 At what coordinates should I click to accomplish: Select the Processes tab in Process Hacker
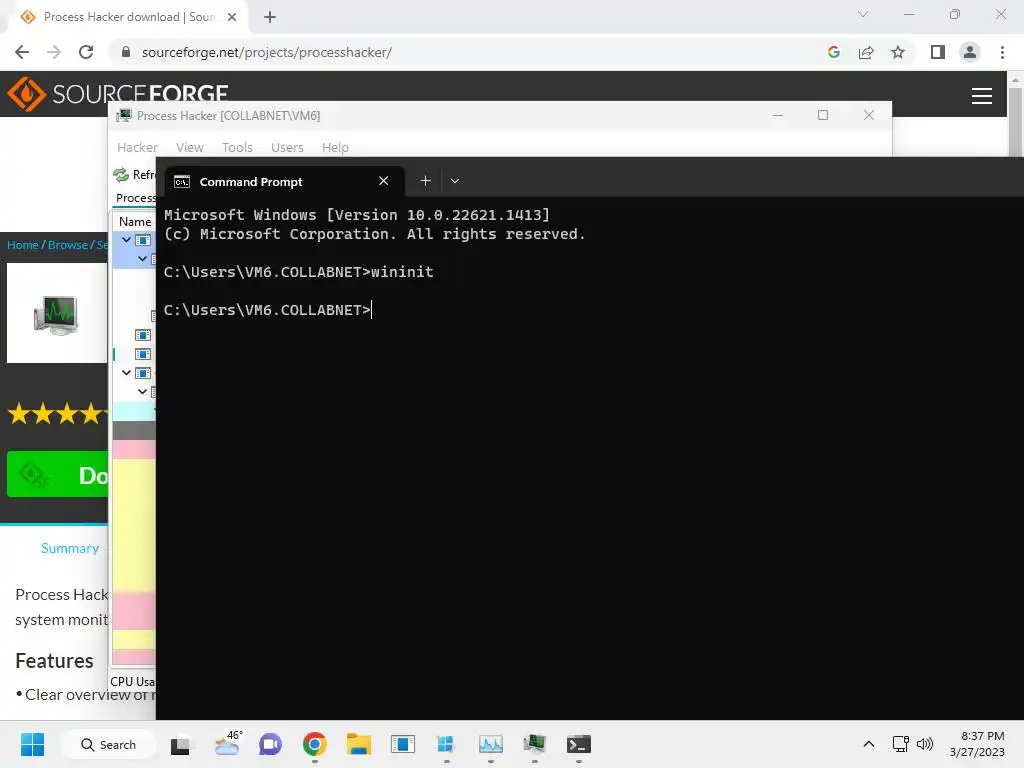(135, 198)
